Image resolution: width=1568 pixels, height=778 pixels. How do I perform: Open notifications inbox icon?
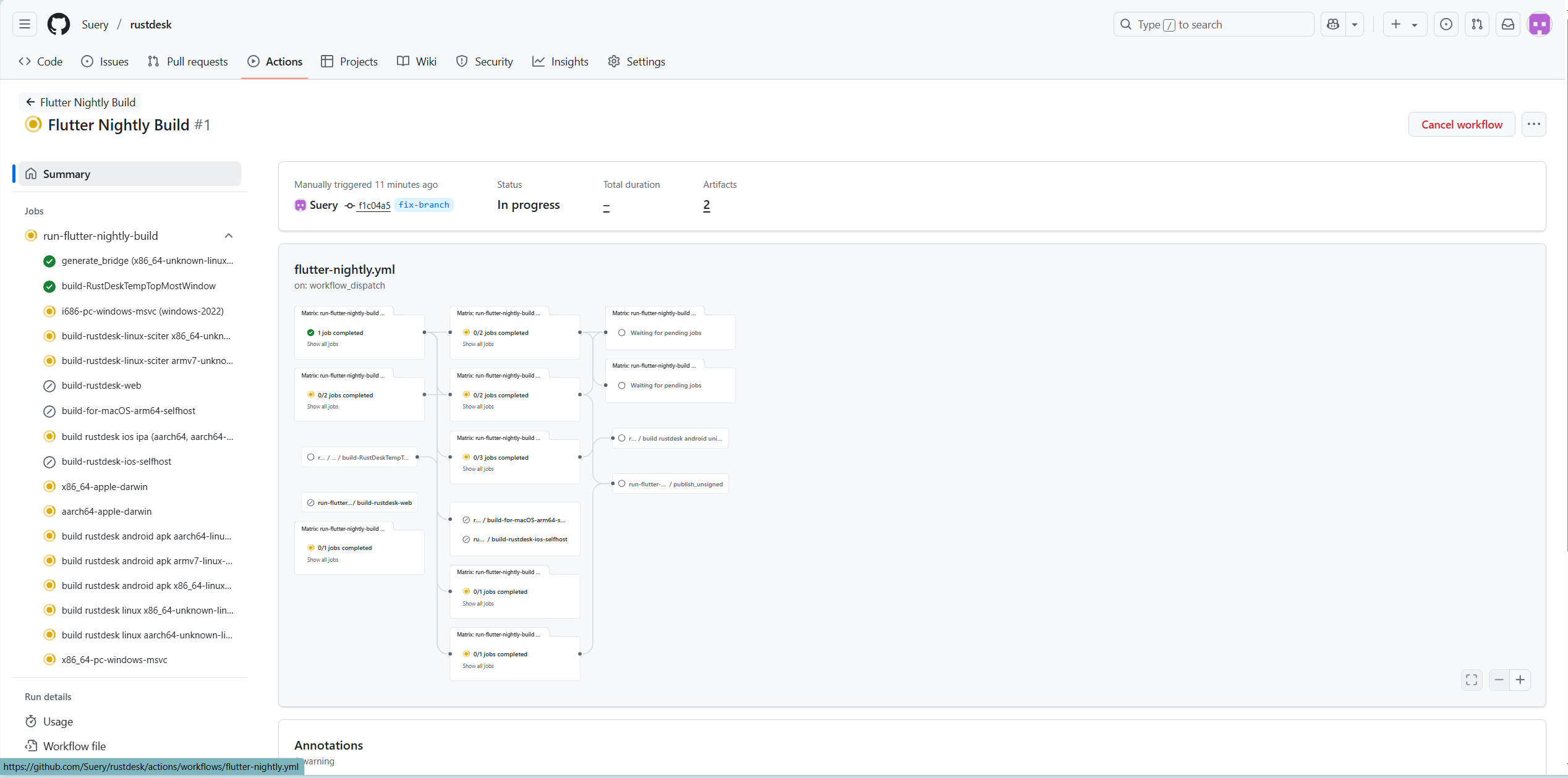click(x=1508, y=24)
